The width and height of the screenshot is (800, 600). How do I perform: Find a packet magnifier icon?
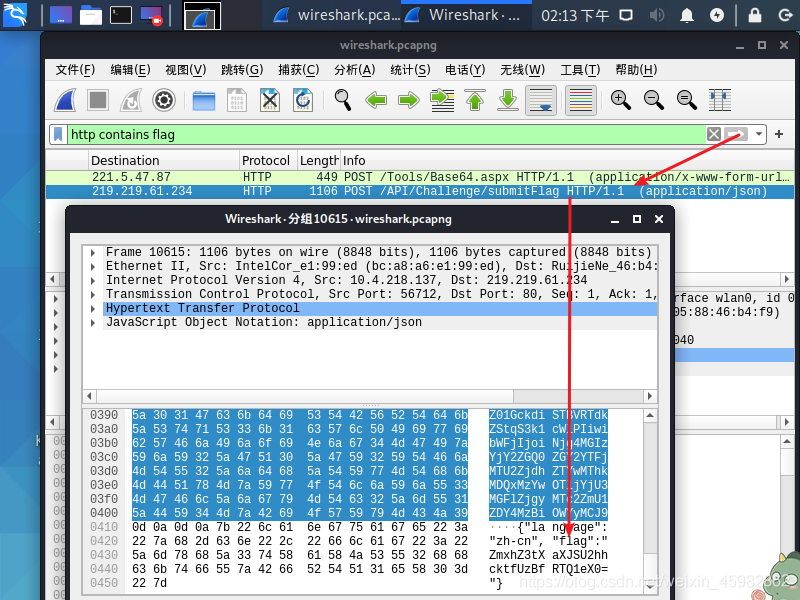pos(343,100)
